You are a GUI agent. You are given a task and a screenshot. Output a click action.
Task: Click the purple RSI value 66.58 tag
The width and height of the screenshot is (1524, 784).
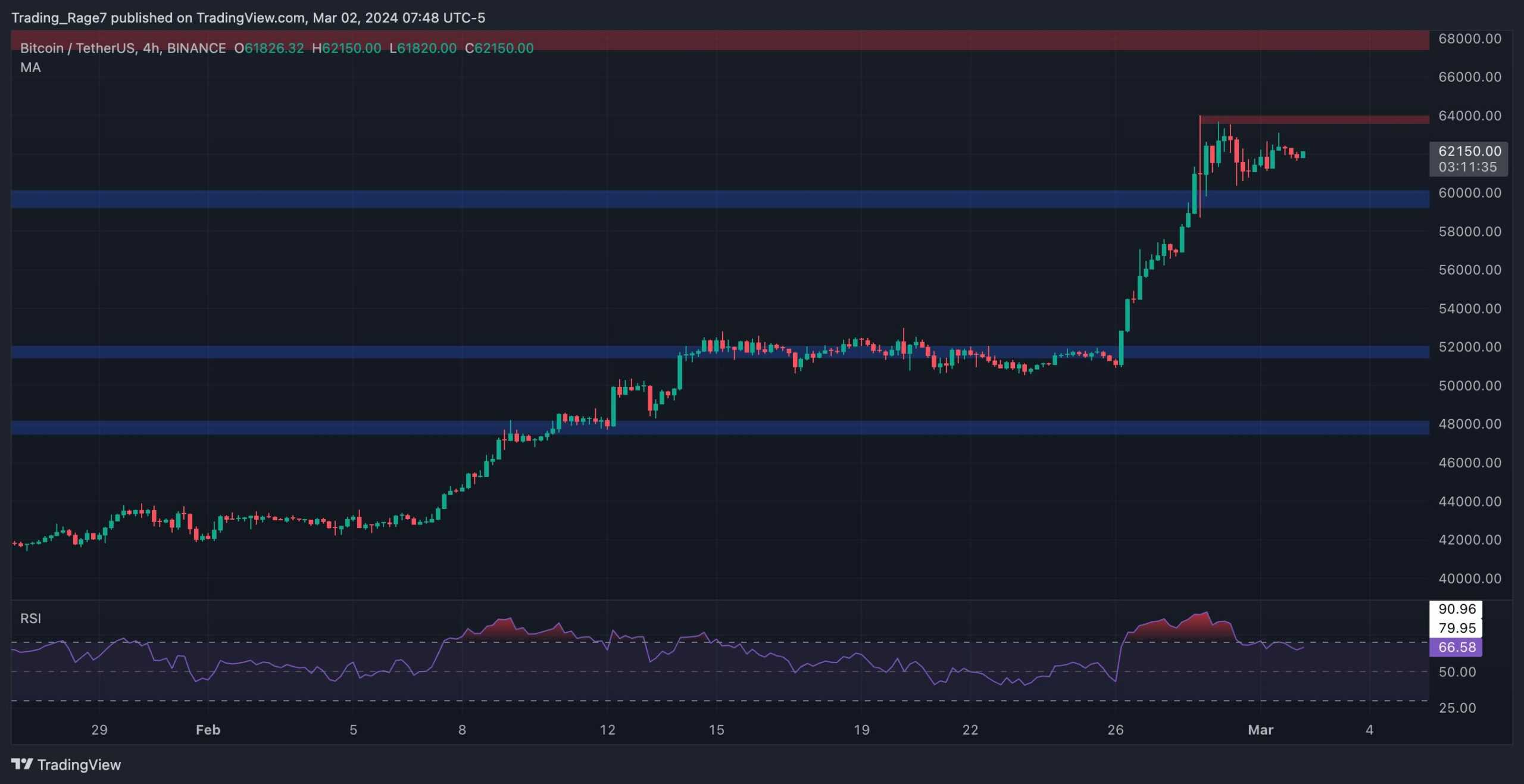click(x=1456, y=647)
